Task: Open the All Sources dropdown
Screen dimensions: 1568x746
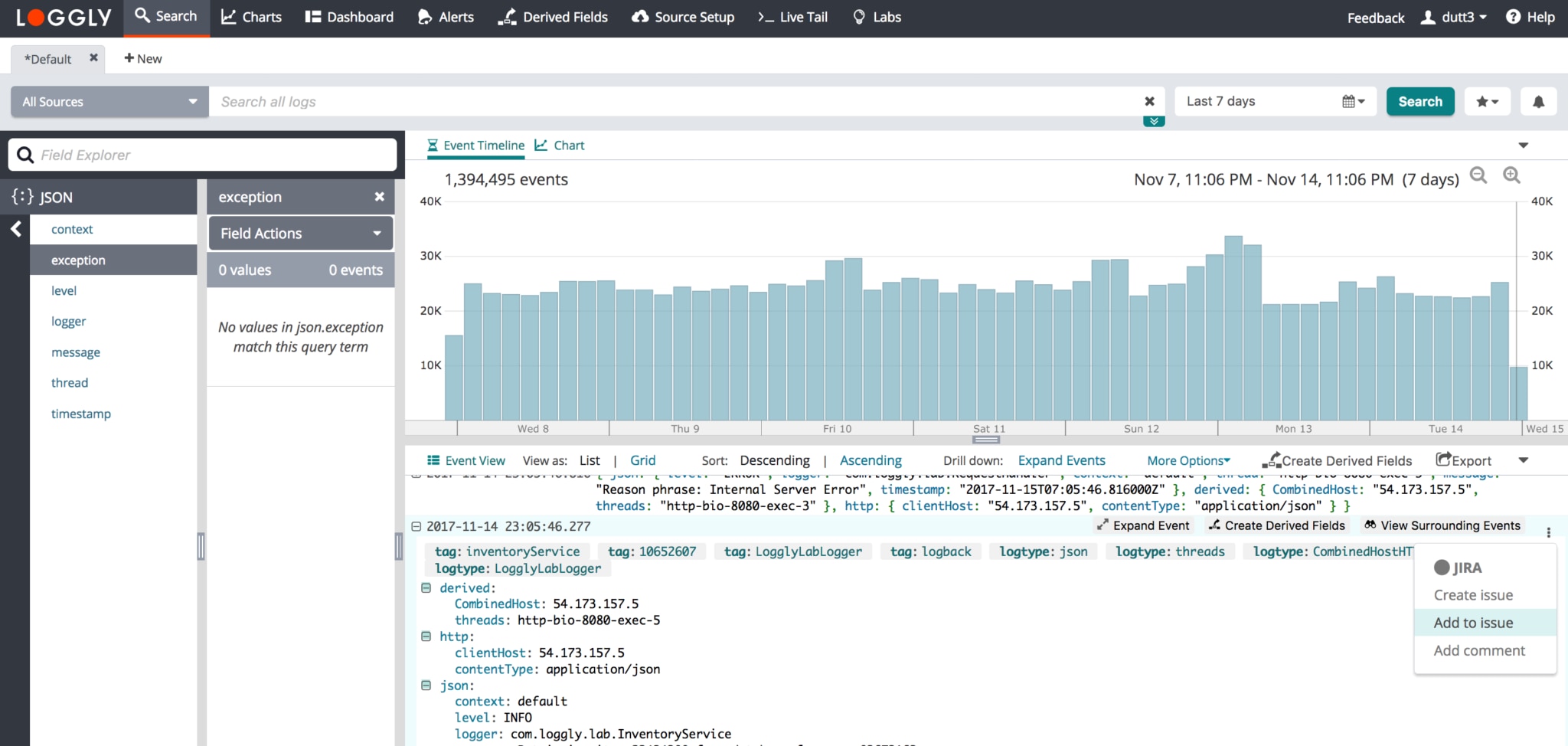Action: tap(109, 102)
